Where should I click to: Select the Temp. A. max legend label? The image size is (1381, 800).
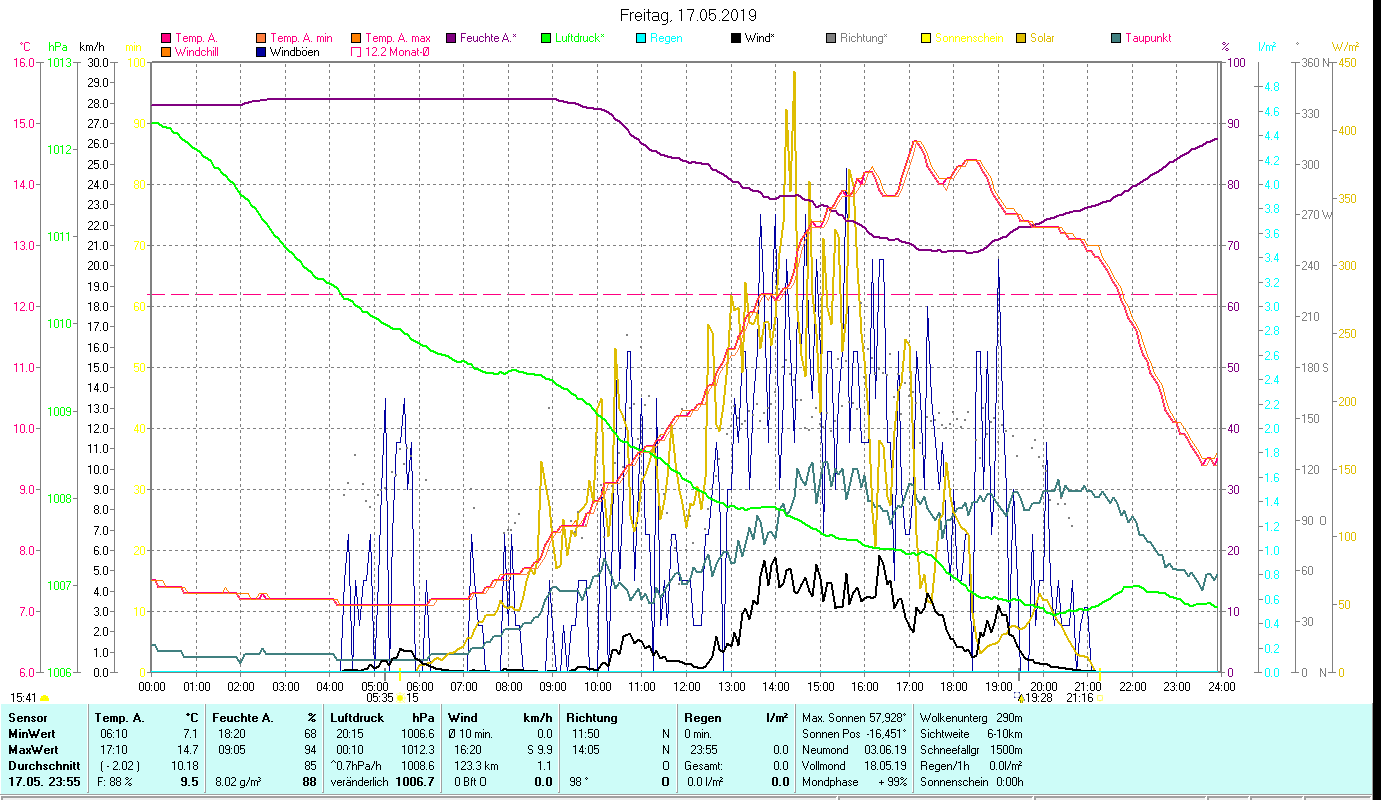point(398,39)
